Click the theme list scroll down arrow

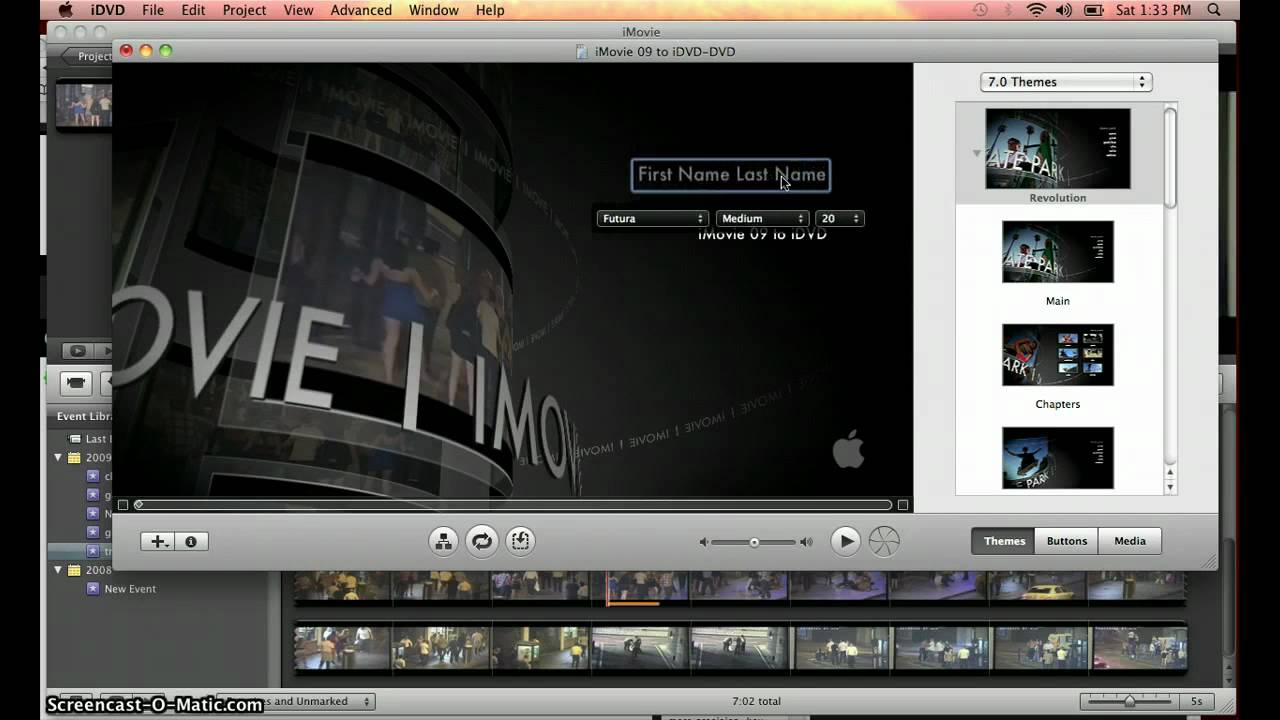point(1170,487)
